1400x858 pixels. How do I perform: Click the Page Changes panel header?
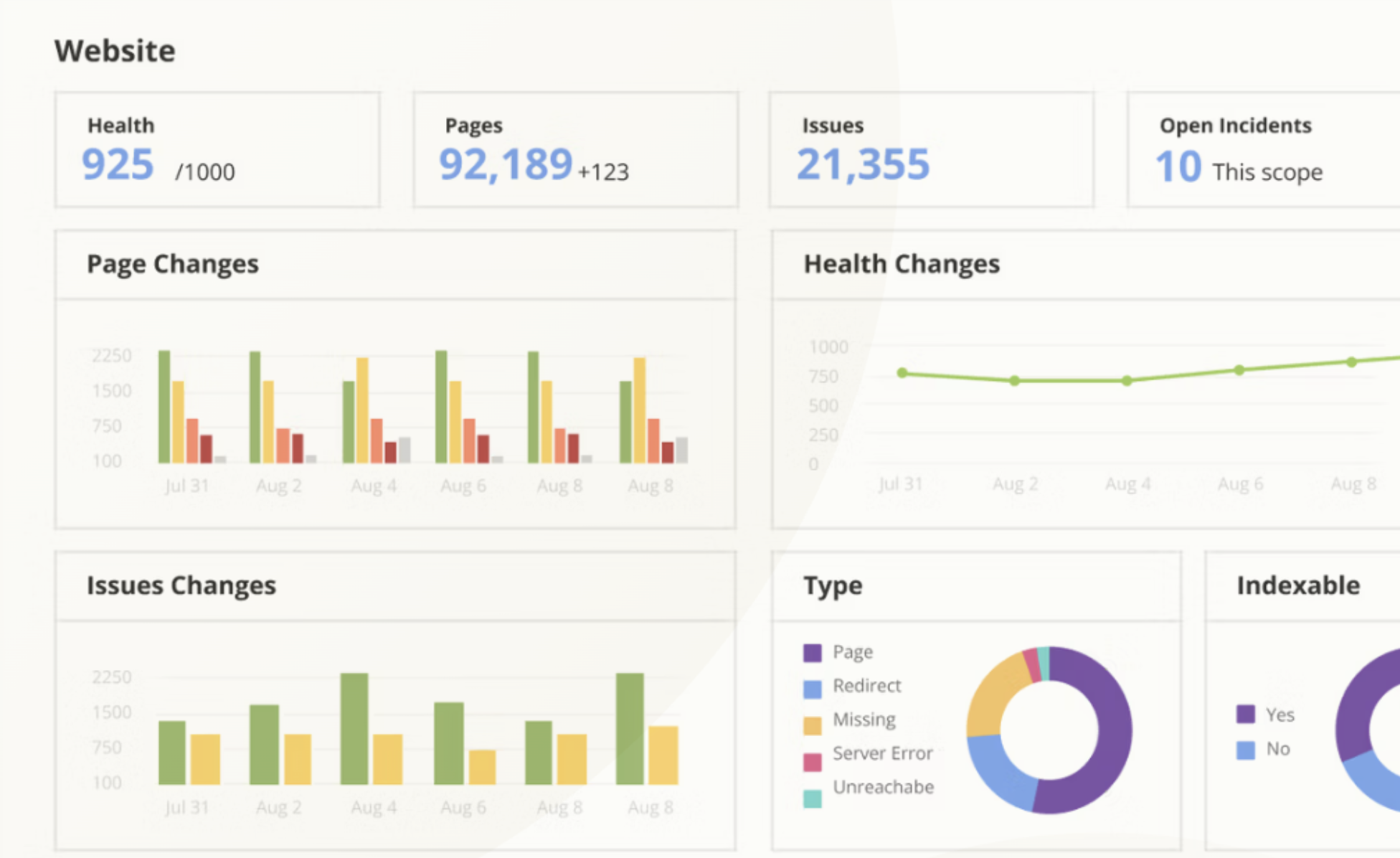tap(172, 264)
